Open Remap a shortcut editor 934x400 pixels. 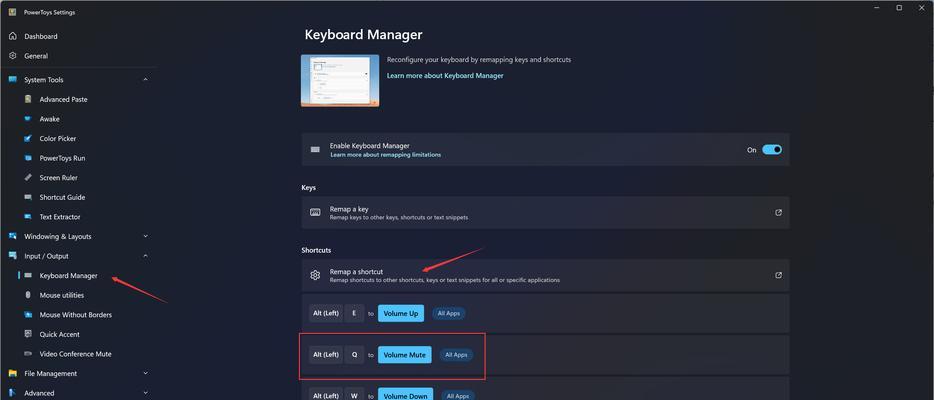click(x=545, y=275)
